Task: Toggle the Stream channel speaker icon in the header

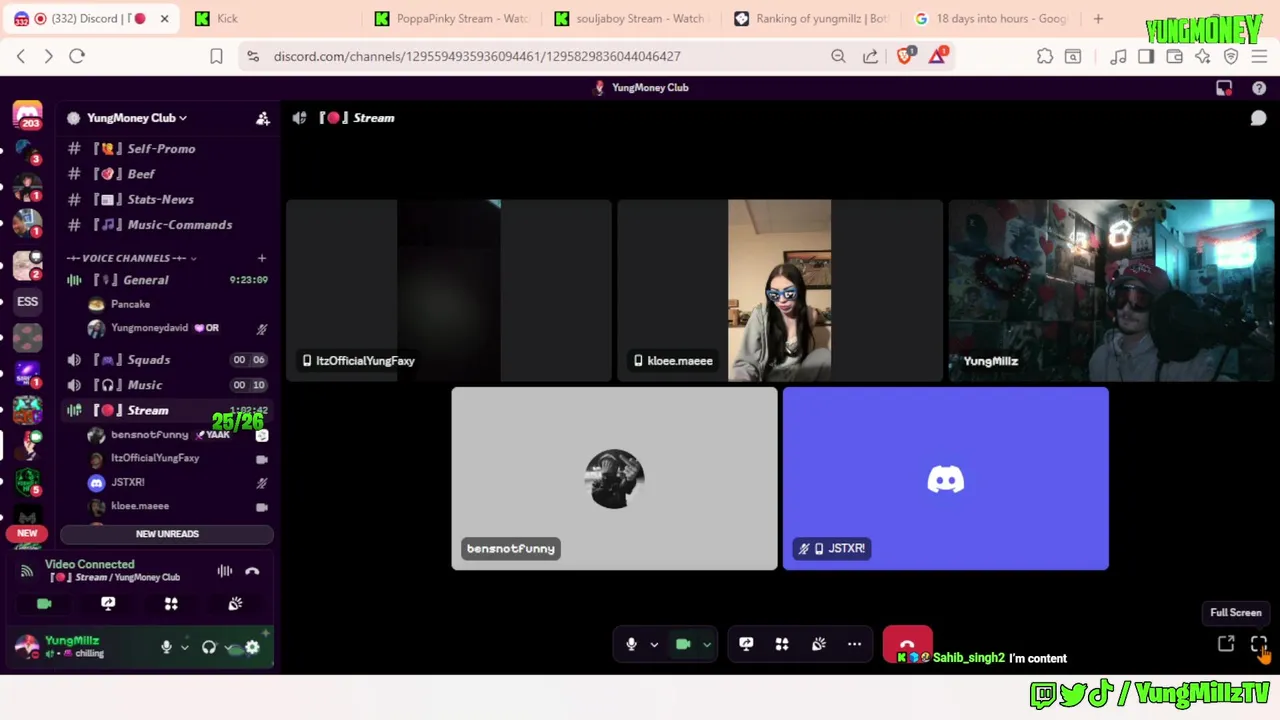Action: (x=299, y=118)
